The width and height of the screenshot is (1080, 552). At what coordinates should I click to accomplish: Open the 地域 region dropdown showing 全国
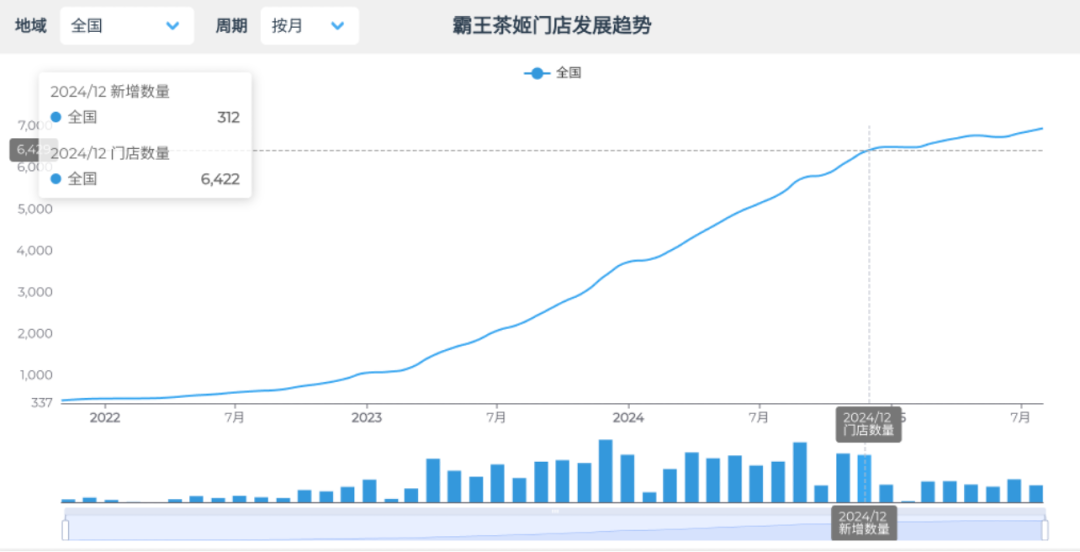click(127, 26)
